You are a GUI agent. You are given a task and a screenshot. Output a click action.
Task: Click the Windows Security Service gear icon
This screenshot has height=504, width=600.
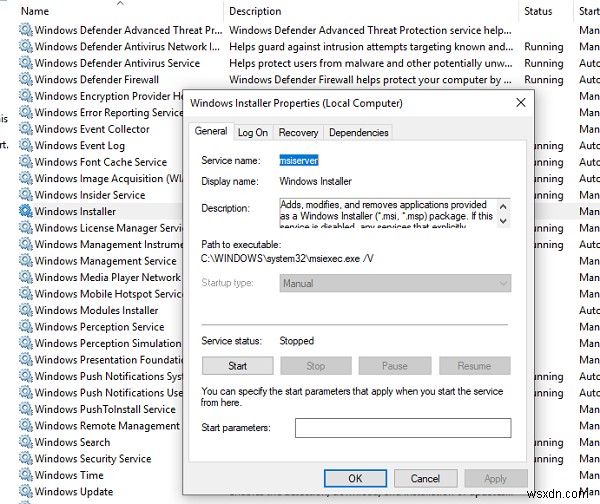(x=26, y=459)
